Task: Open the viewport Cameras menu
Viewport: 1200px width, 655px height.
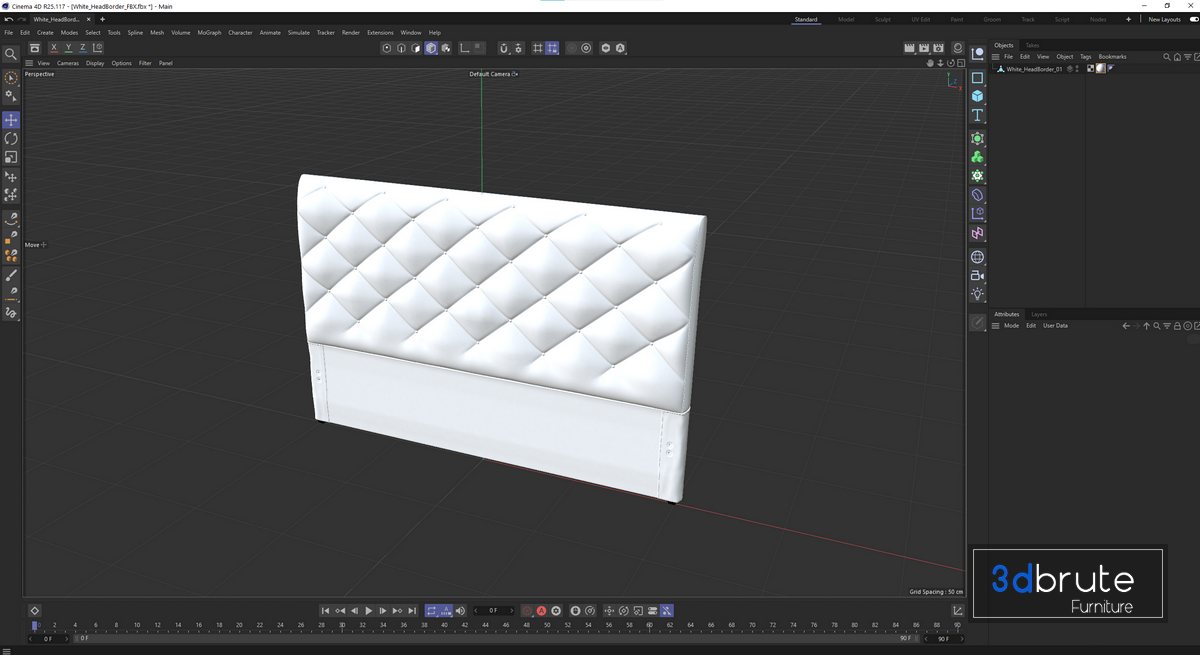Action: point(68,63)
